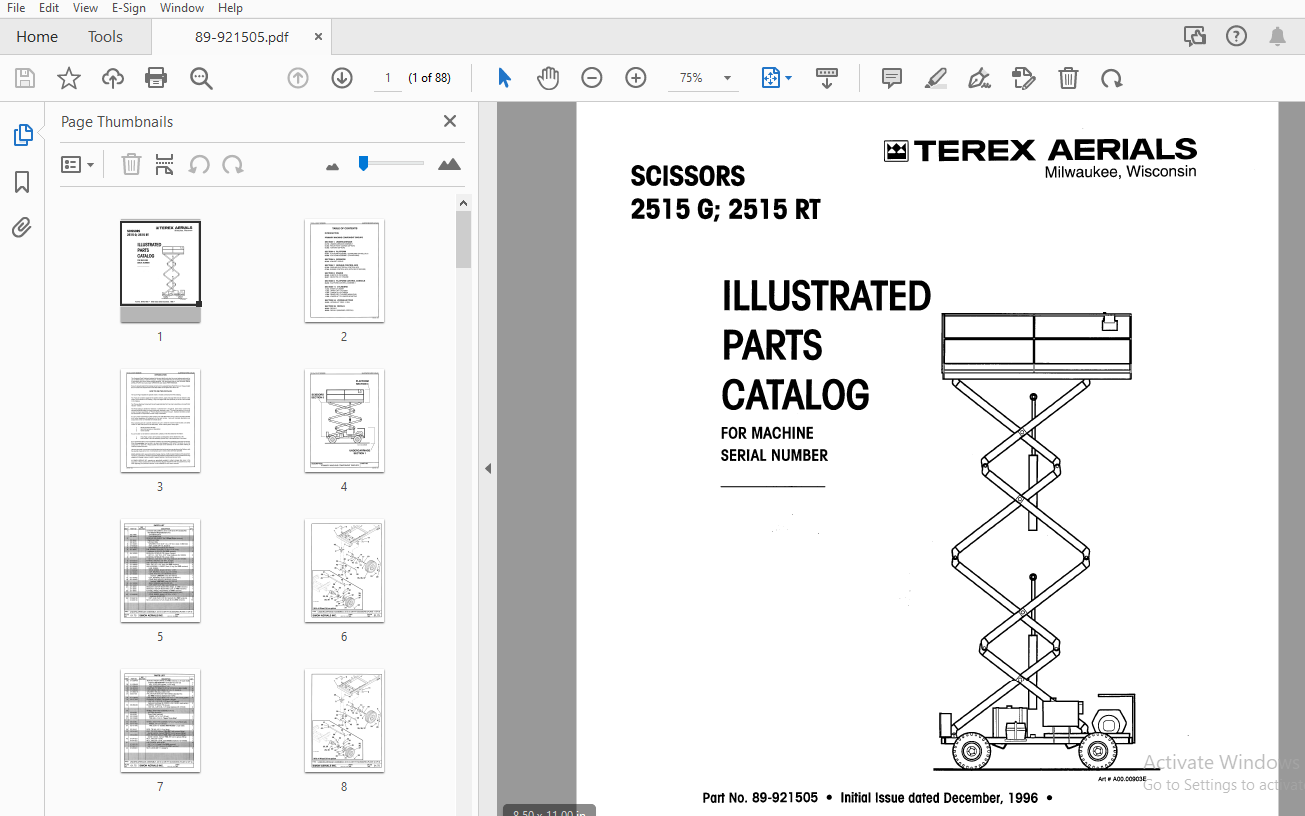Select page 7 thumbnail
This screenshot has height=816, width=1305.
[160, 720]
